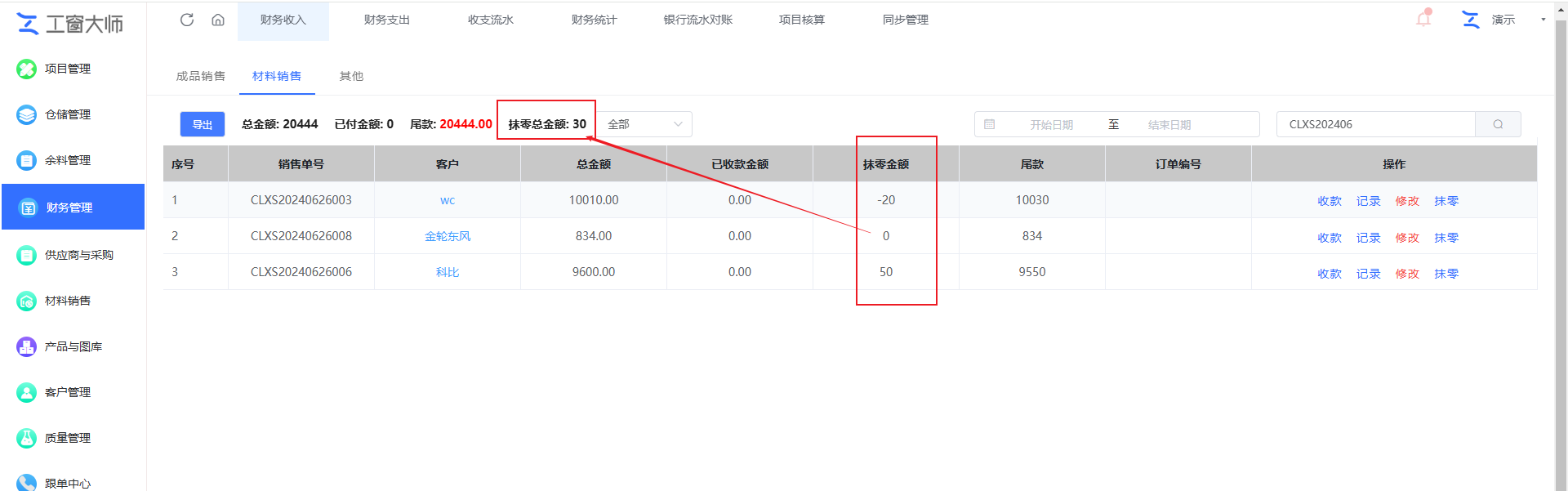Click the search field containing CLXS202406
The height and width of the screenshot is (491, 1568).
(1375, 124)
